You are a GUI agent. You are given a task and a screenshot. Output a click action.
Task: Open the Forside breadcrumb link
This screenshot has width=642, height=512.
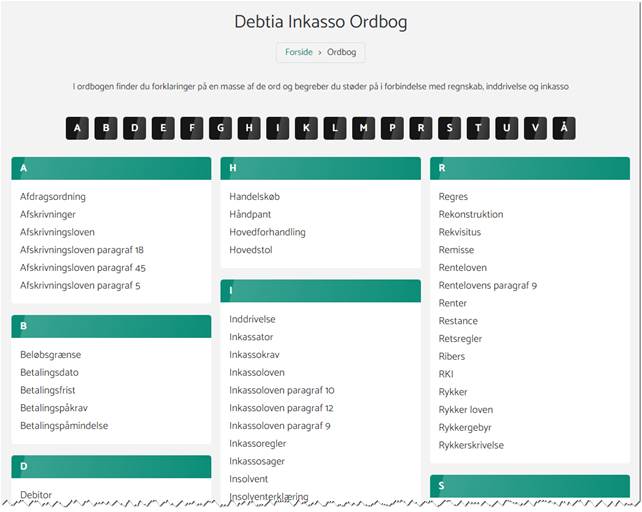click(x=298, y=51)
